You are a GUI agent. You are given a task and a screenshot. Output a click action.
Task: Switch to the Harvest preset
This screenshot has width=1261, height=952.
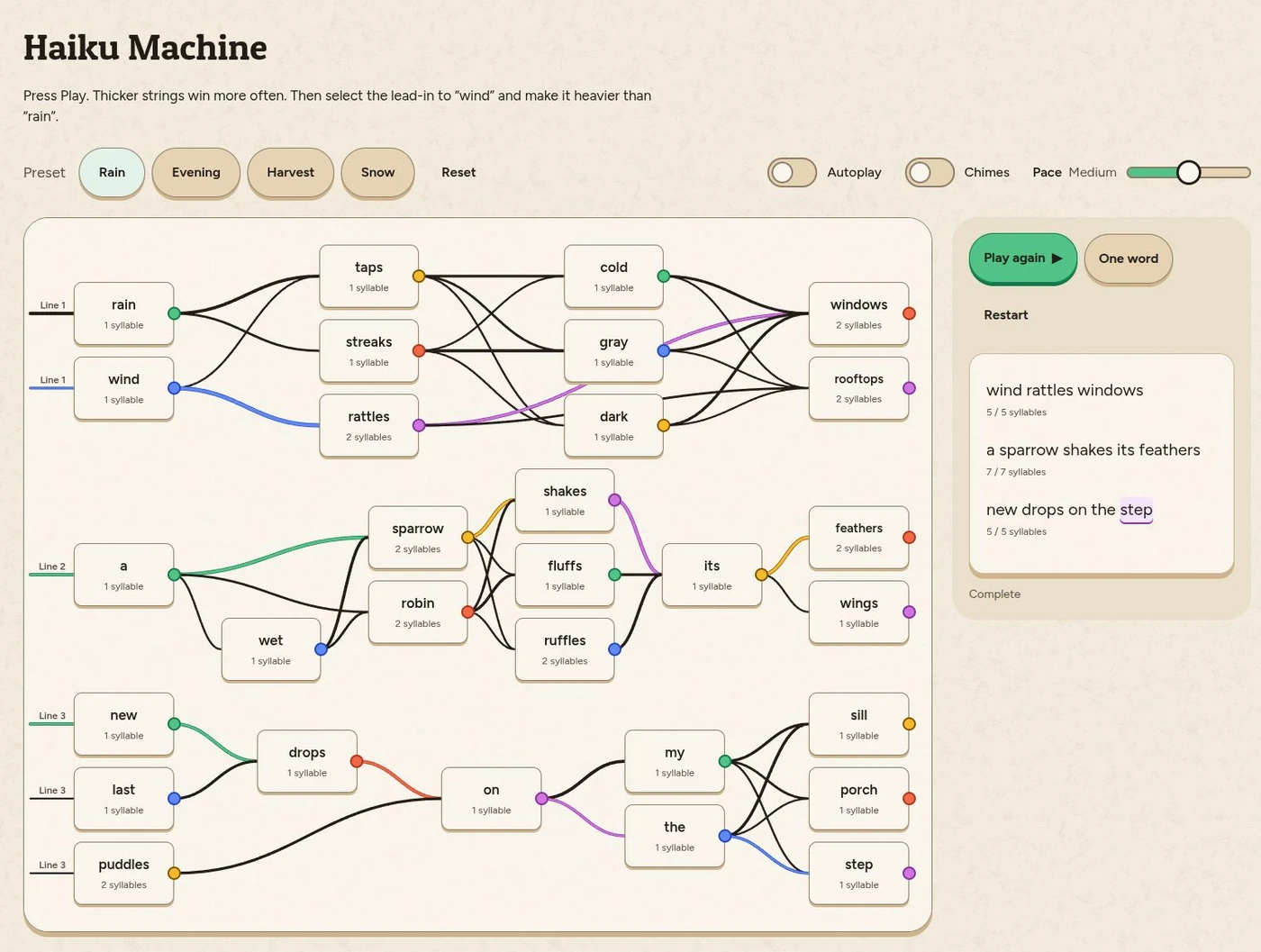(290, 172)
